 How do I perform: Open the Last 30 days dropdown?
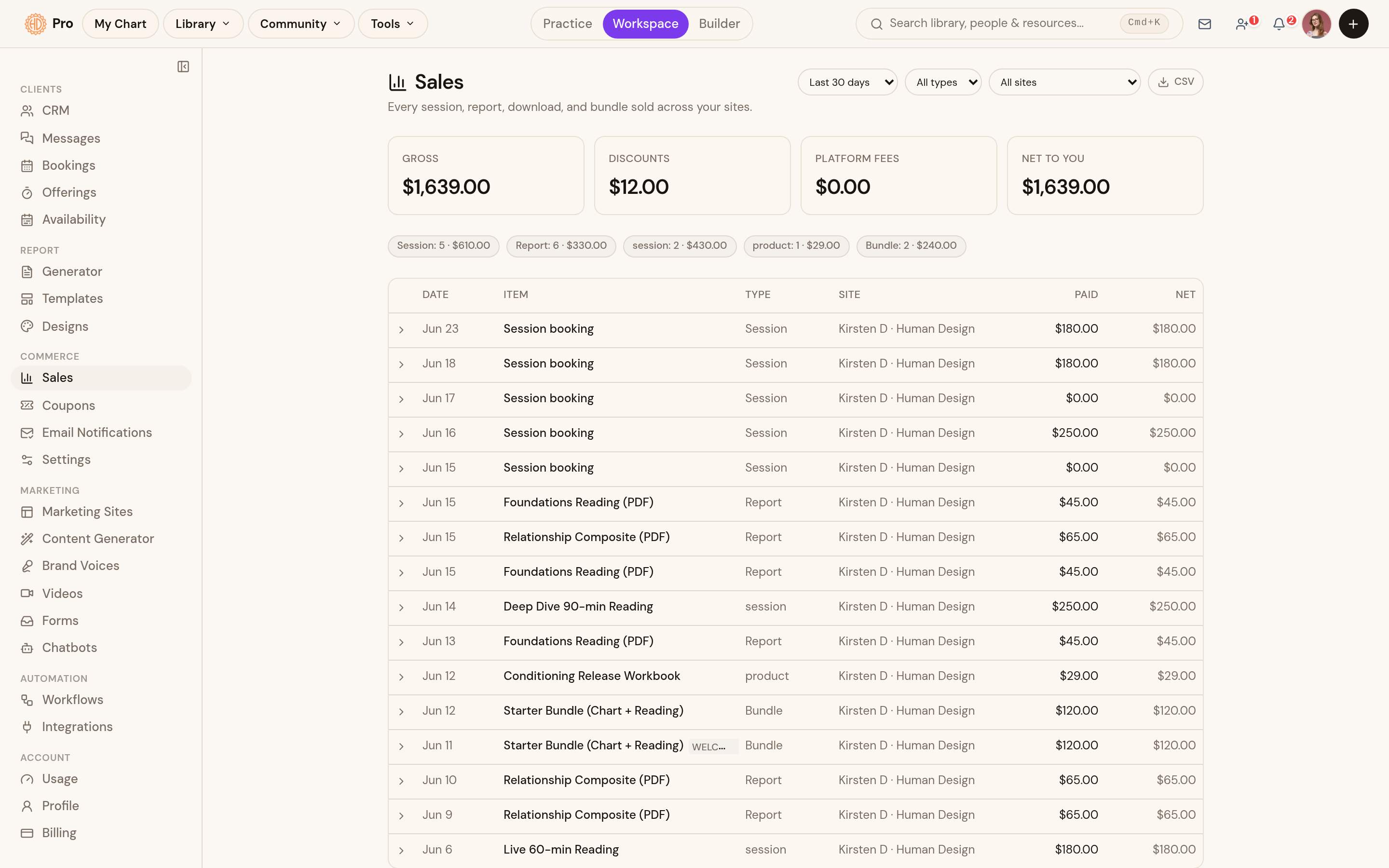847,82
